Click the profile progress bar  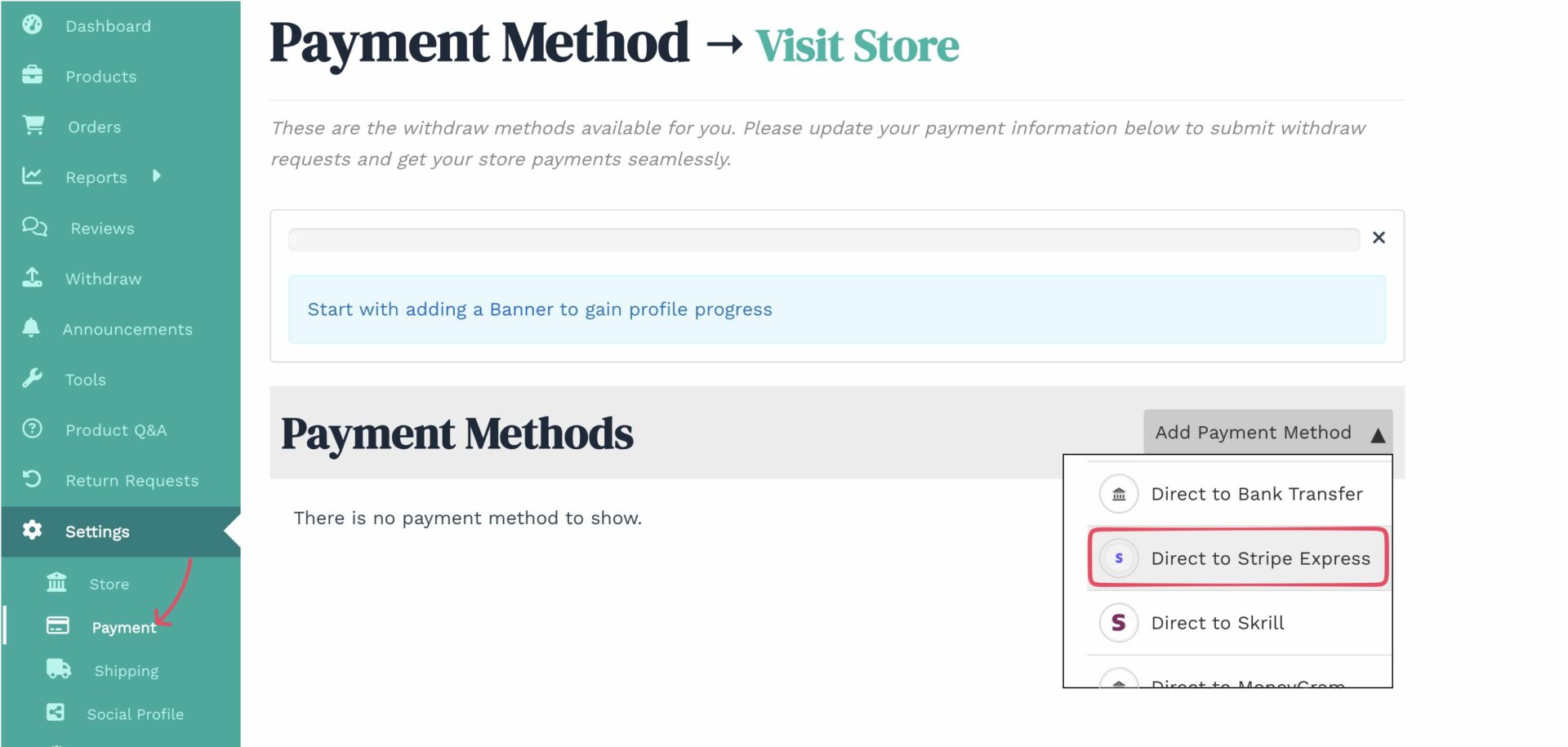click(x=823, y=238)
